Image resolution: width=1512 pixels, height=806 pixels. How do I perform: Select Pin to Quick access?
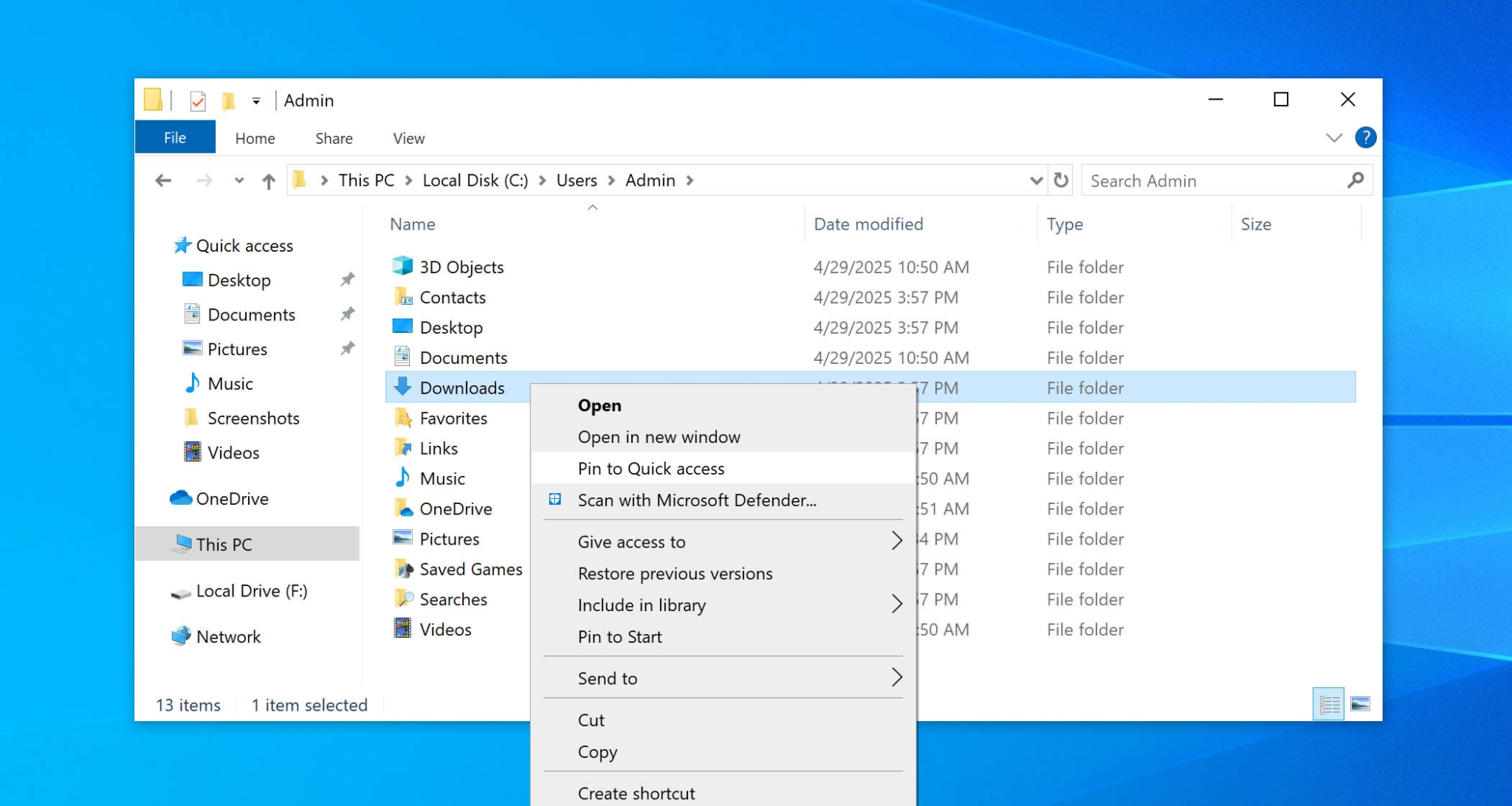(x=651, y=468)
